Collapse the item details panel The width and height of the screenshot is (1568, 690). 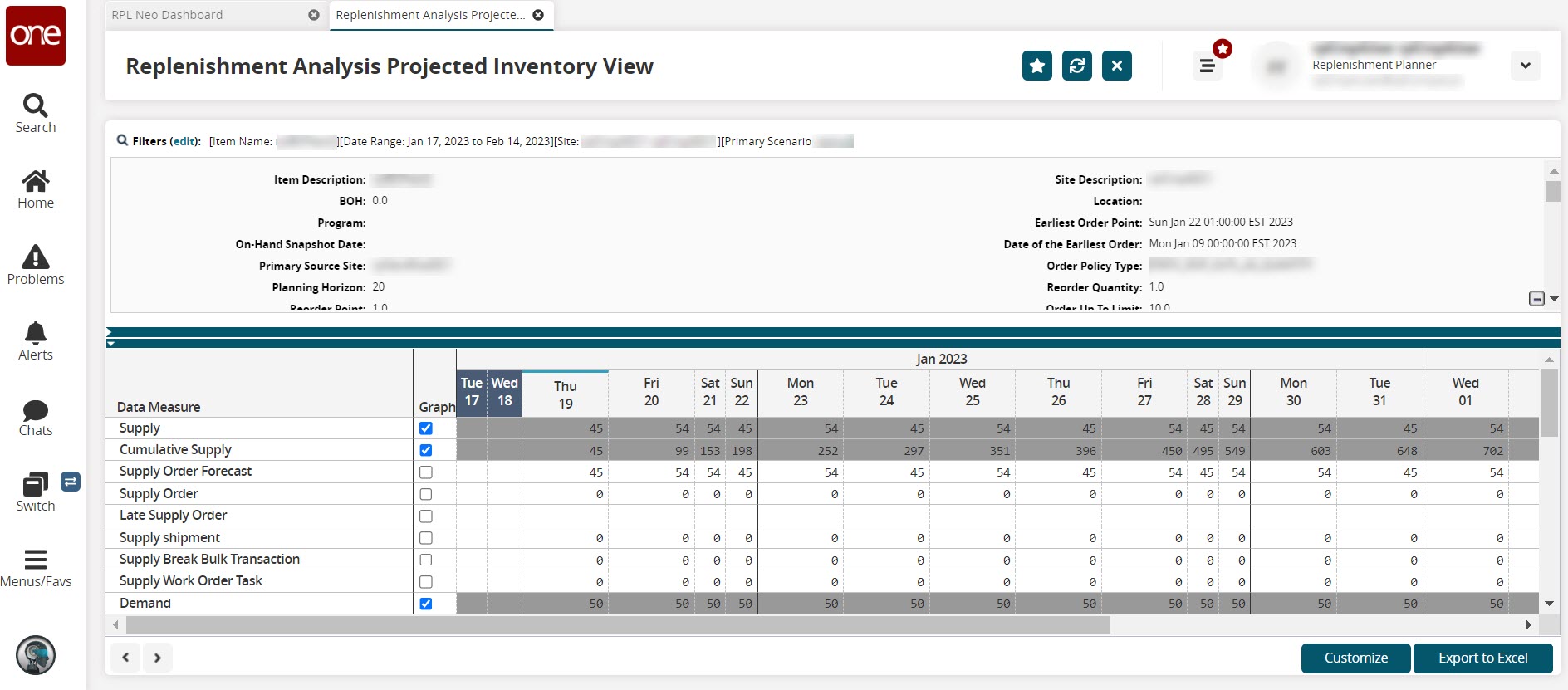[1536, 299]
